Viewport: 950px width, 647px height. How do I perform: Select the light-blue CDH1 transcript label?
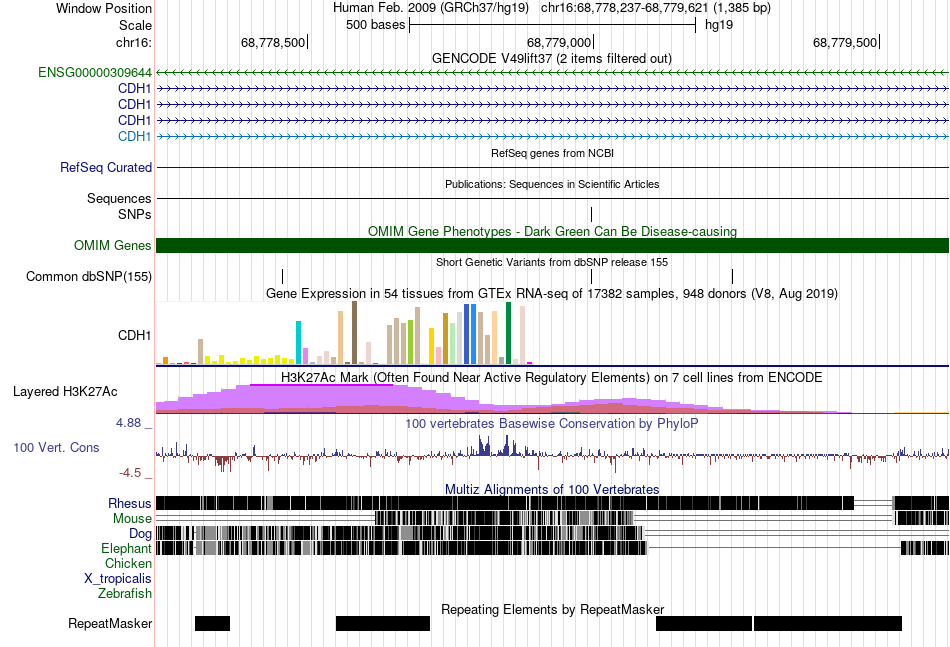(x=135, y=136)
